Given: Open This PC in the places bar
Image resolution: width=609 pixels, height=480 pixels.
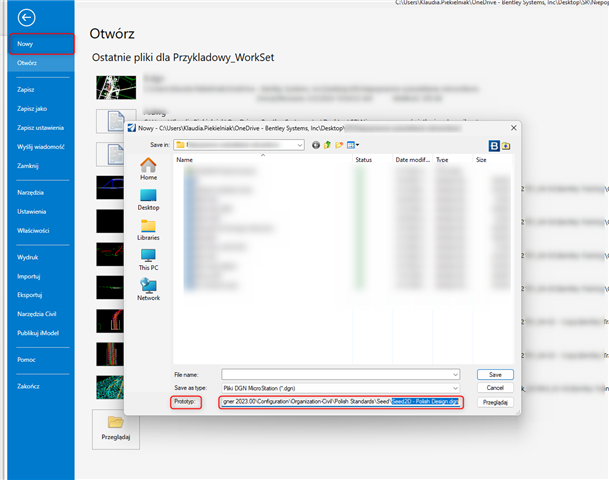Looking at the screenshot, I should click(148, 260).
